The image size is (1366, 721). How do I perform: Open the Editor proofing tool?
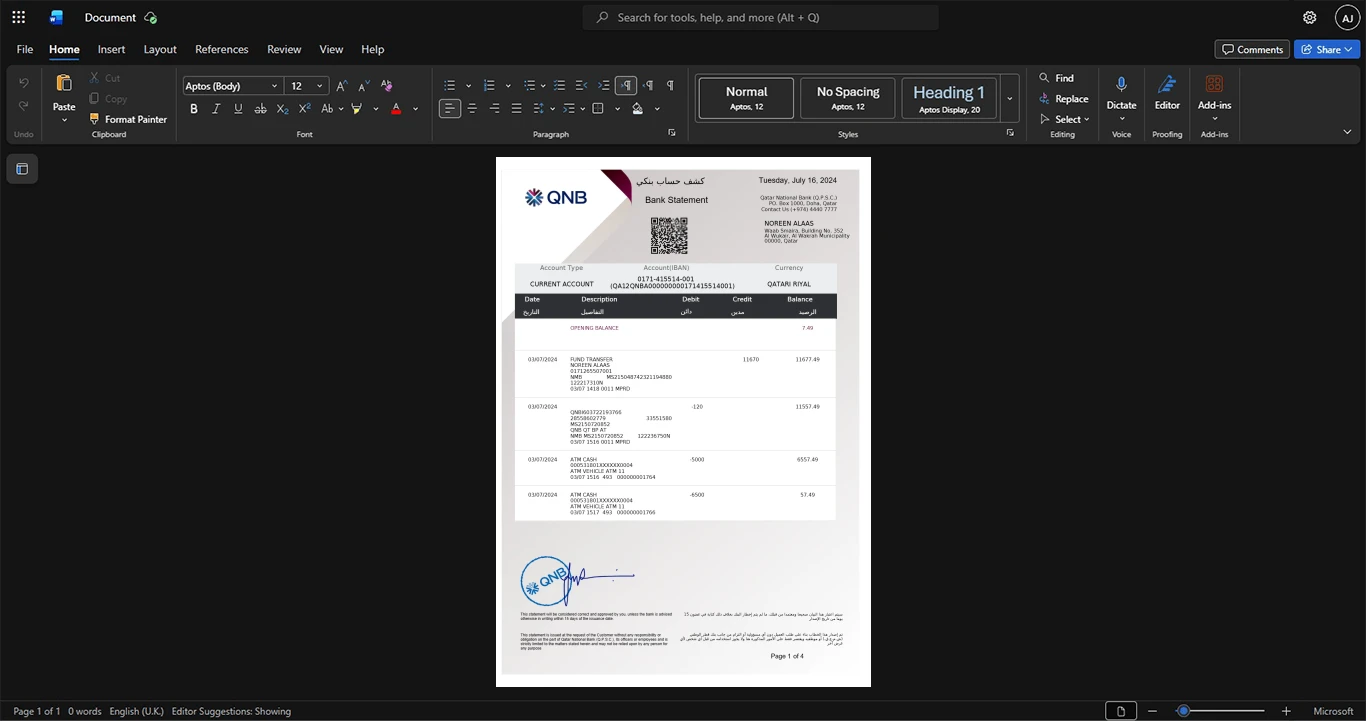coord(1167,91)
